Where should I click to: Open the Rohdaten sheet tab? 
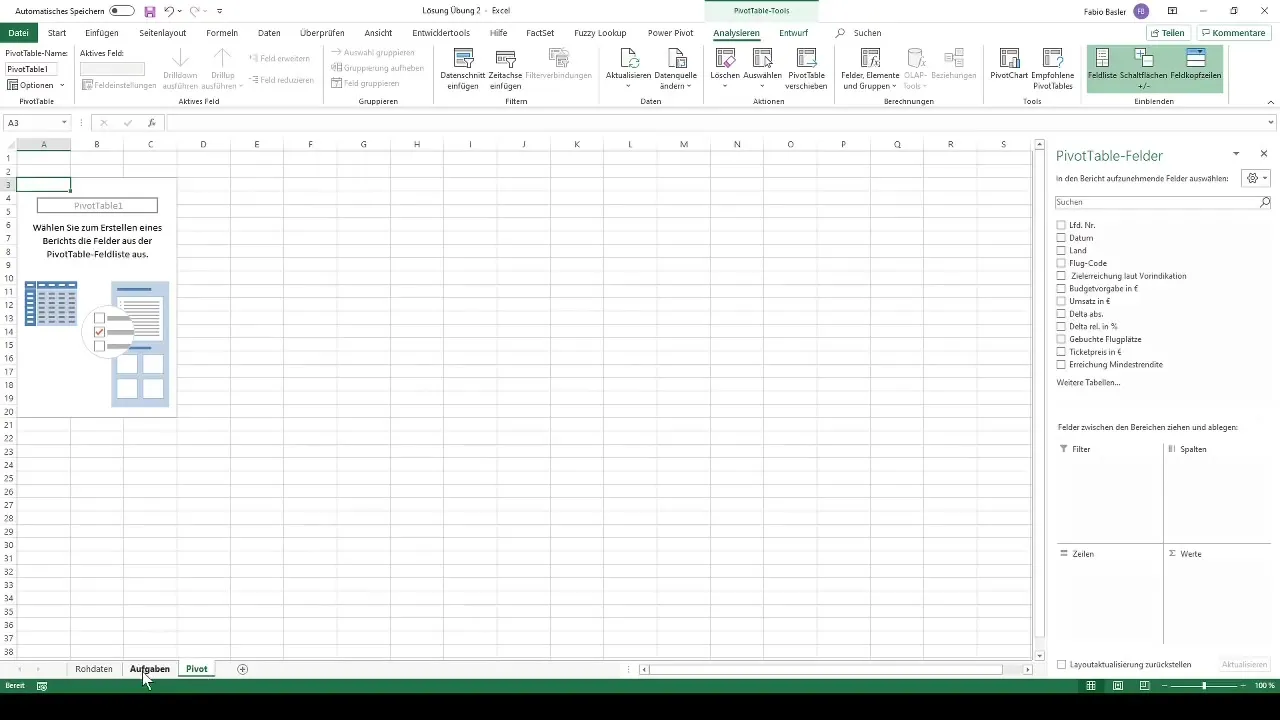click(94, 669)
